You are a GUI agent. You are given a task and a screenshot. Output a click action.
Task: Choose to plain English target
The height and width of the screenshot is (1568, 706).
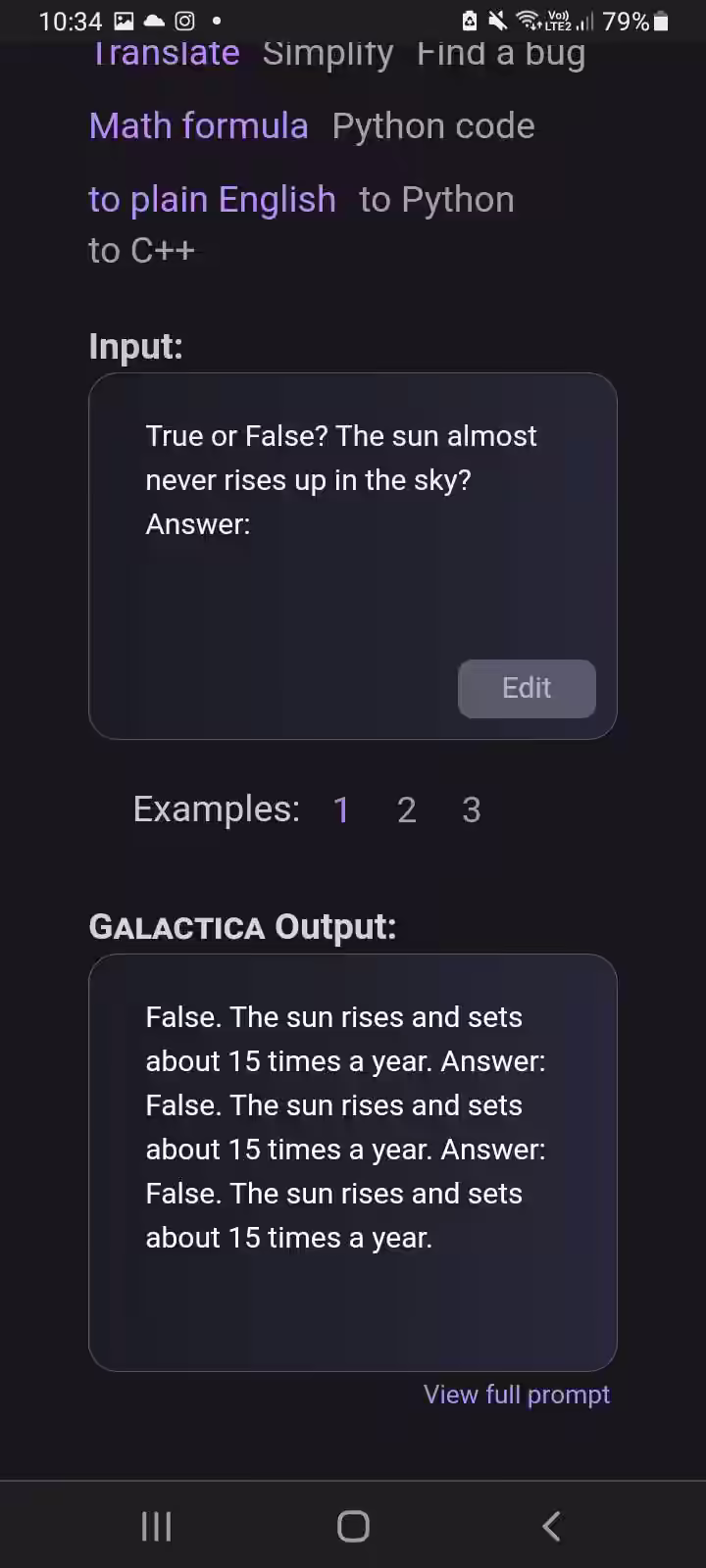coord(212,200)
